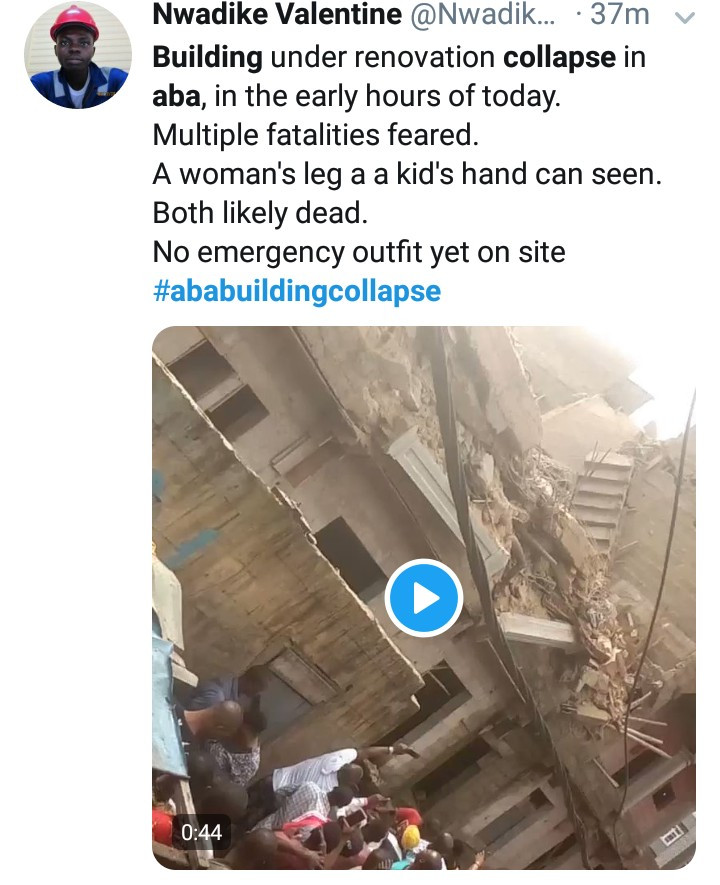720x885 pixels.
Task: Click the crowd of people in video
Action: pos(330,810)
